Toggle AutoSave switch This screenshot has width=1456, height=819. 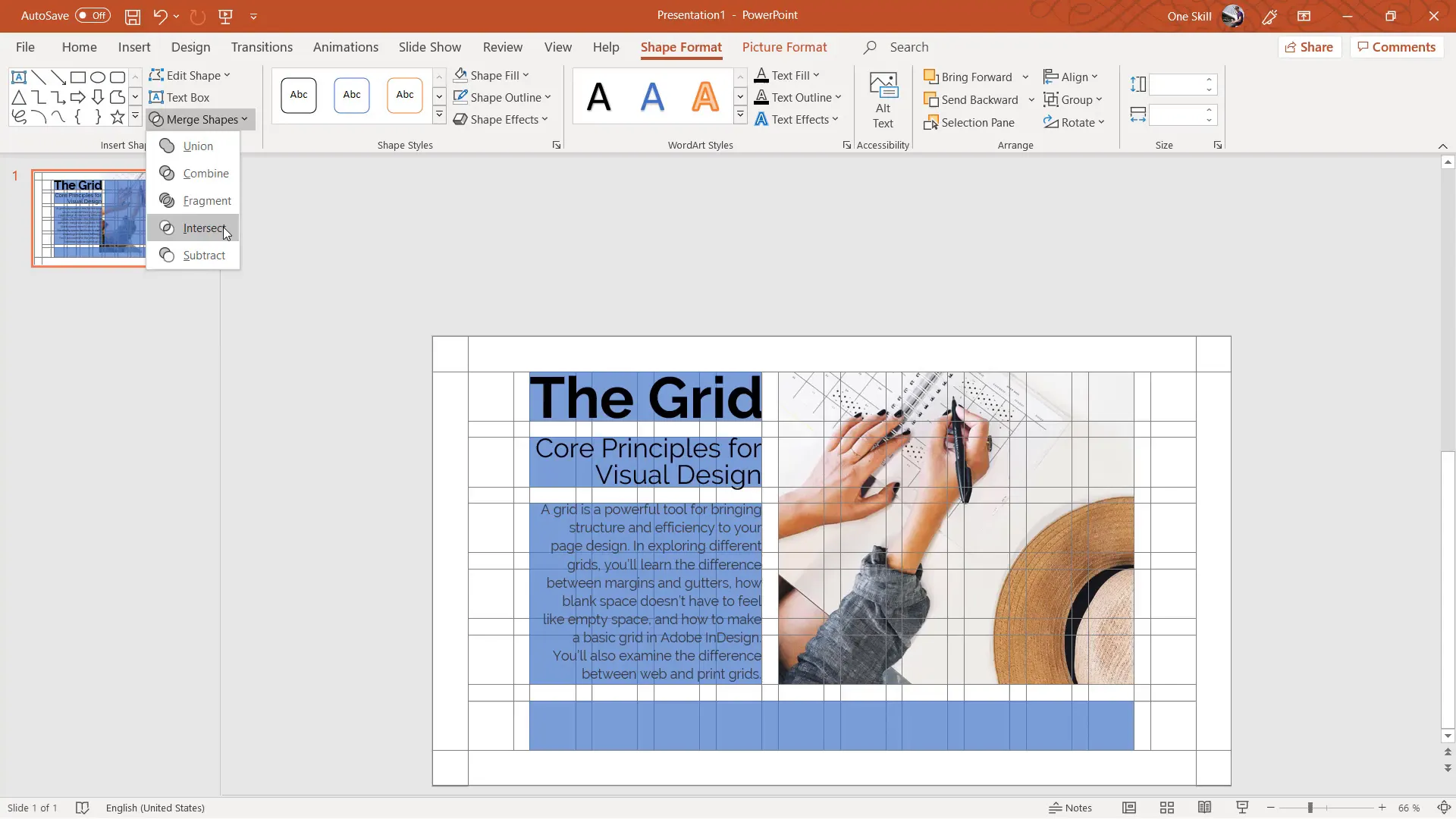(x=93, y=16)
